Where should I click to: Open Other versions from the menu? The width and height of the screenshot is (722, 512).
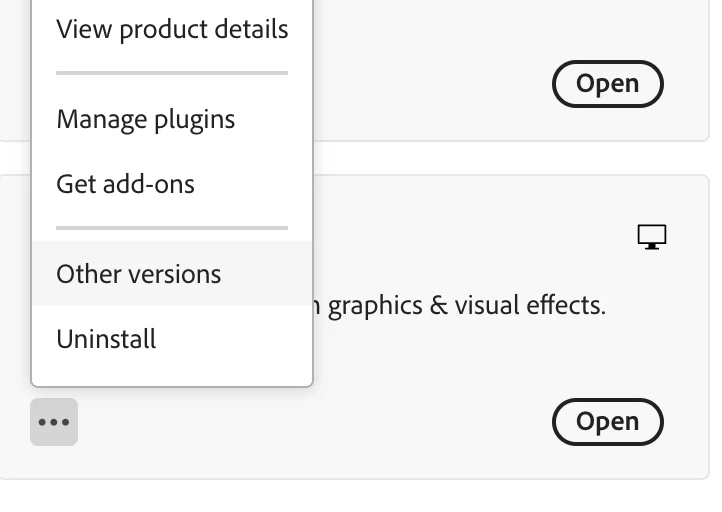point(139,274)
